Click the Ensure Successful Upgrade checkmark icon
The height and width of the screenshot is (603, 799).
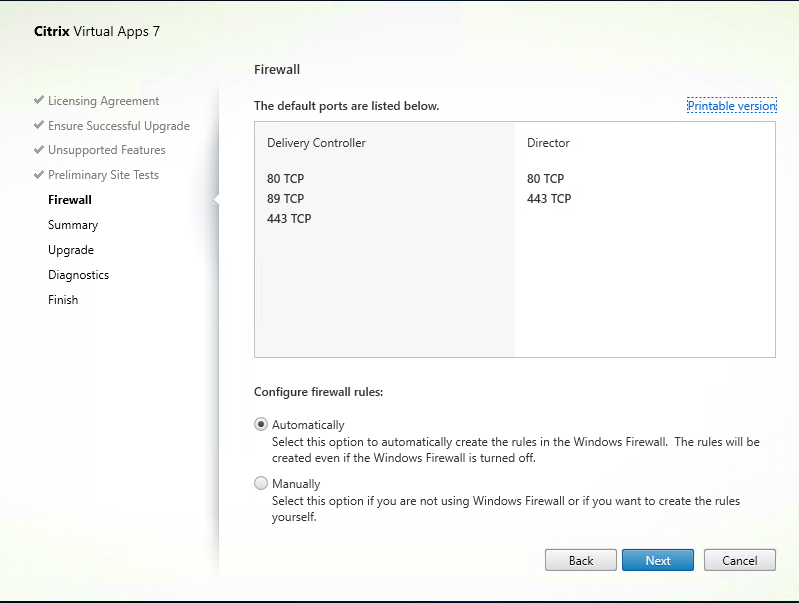[39, 125]
